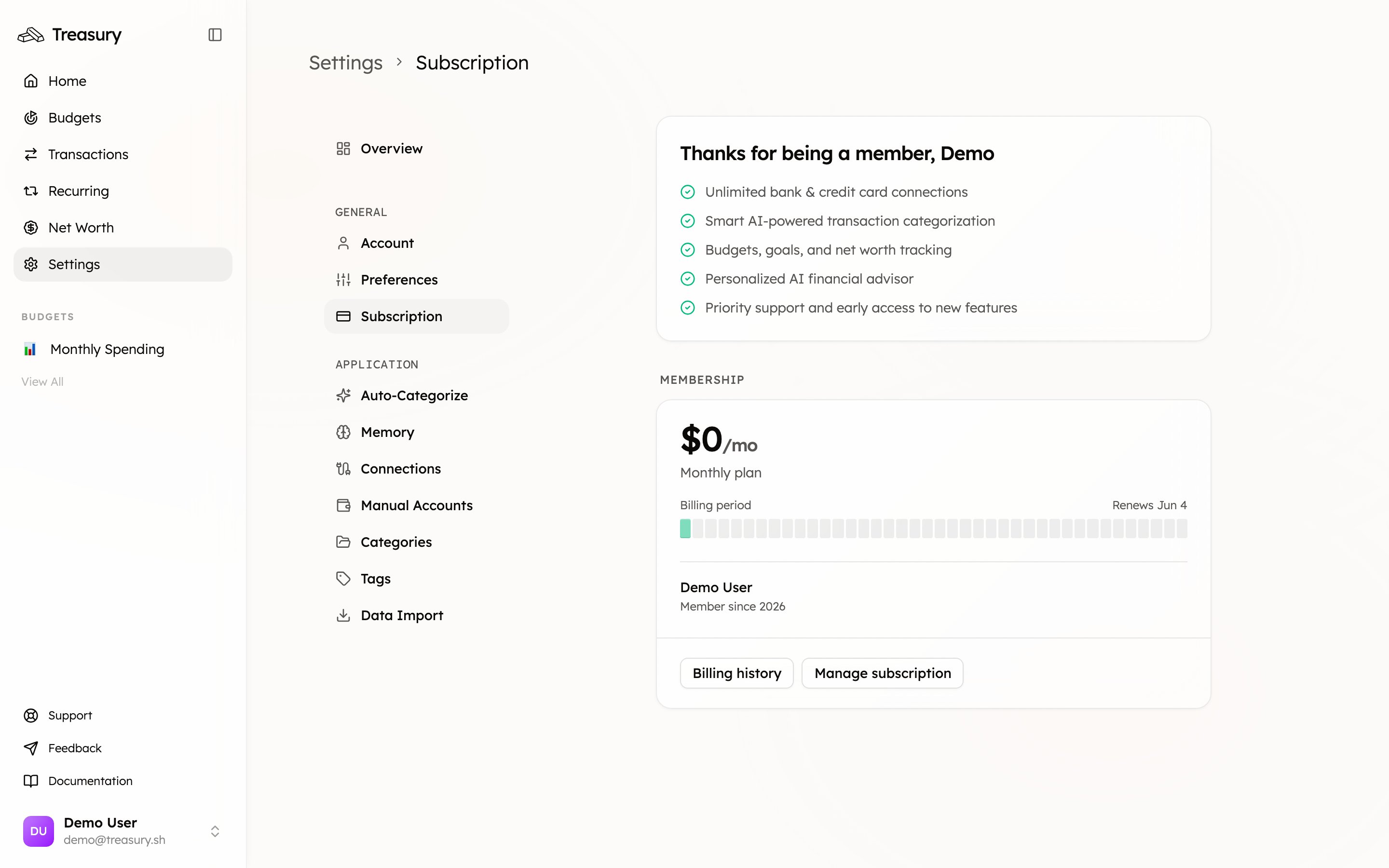Click the Renews Jun 4 text

[1149, 505]
